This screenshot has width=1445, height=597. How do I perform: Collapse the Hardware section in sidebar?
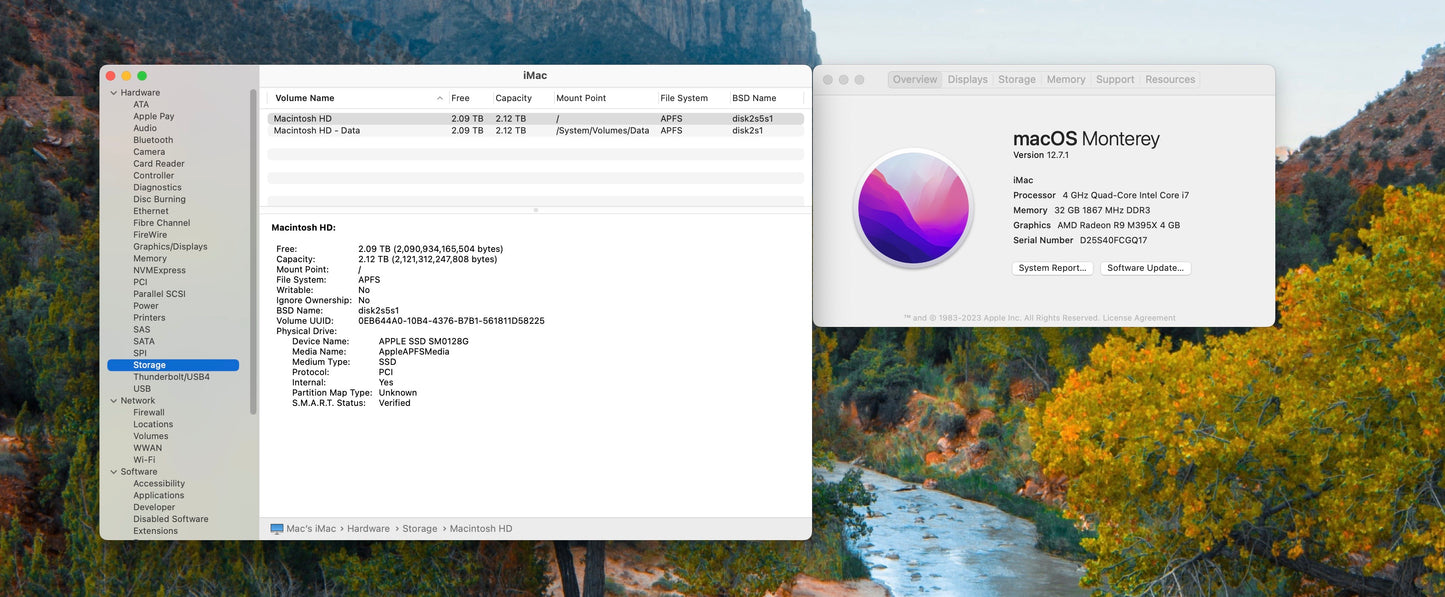point(114,93)
